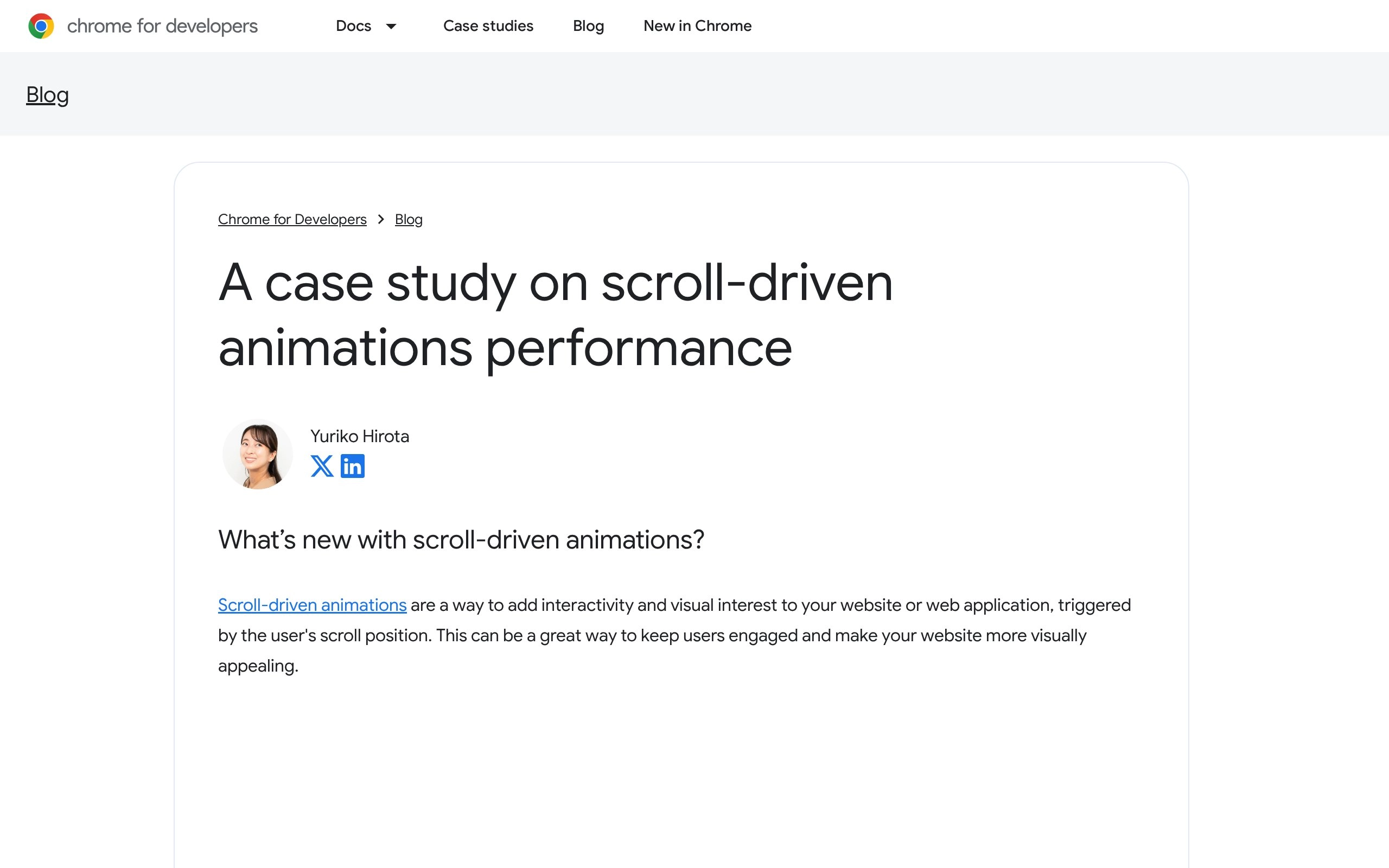Screen dimensions: 1389x868
Task: Click the 'chrome for developers' site title
Action: (x=162, y=26)
